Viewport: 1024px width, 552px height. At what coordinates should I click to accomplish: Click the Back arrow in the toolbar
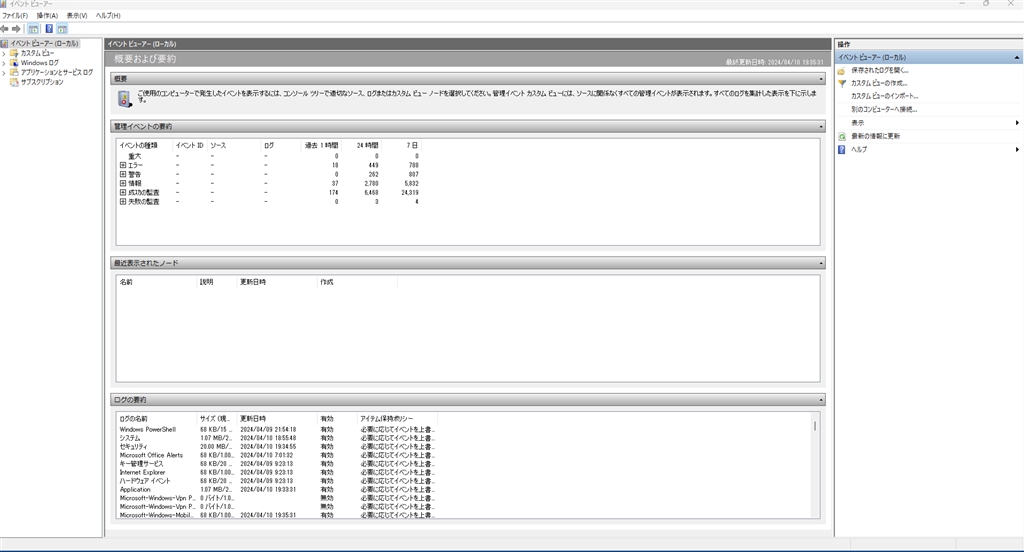pyautogui.click(x=5, y=29)
